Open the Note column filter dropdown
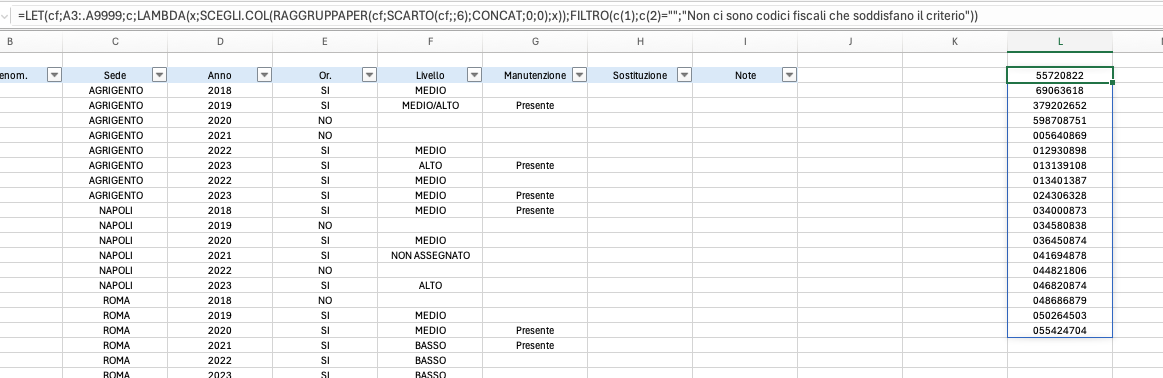This screenshot has height=378, width=1163. click(789, 75)
